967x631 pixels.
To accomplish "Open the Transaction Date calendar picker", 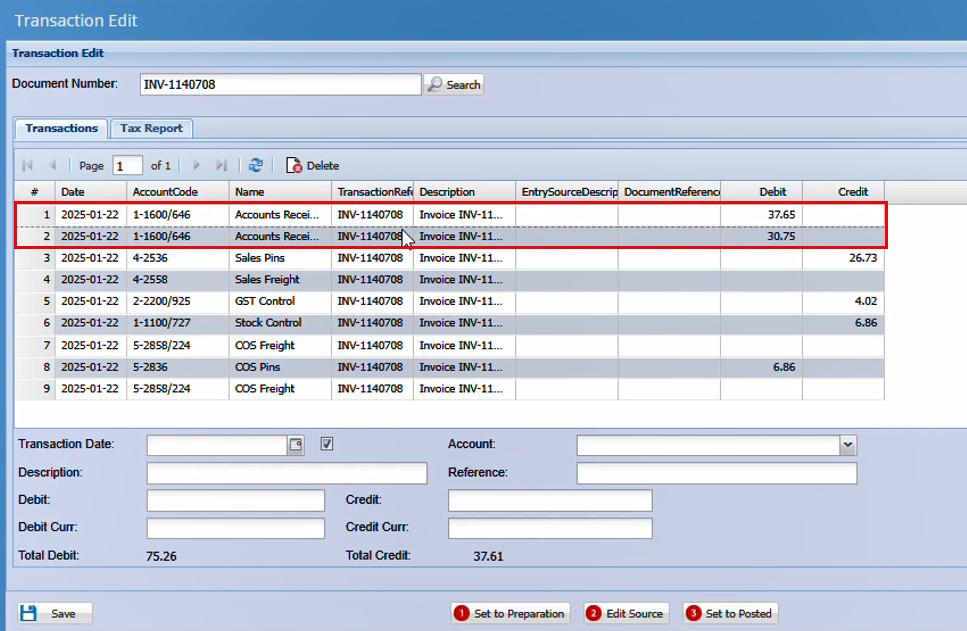I will (x=295, y=445).
